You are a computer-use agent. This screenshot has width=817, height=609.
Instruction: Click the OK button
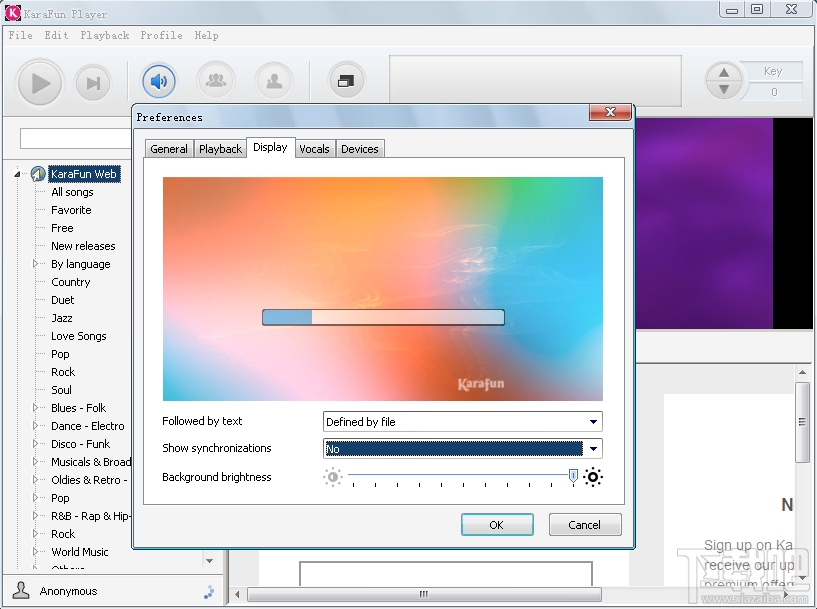[496, 524]
